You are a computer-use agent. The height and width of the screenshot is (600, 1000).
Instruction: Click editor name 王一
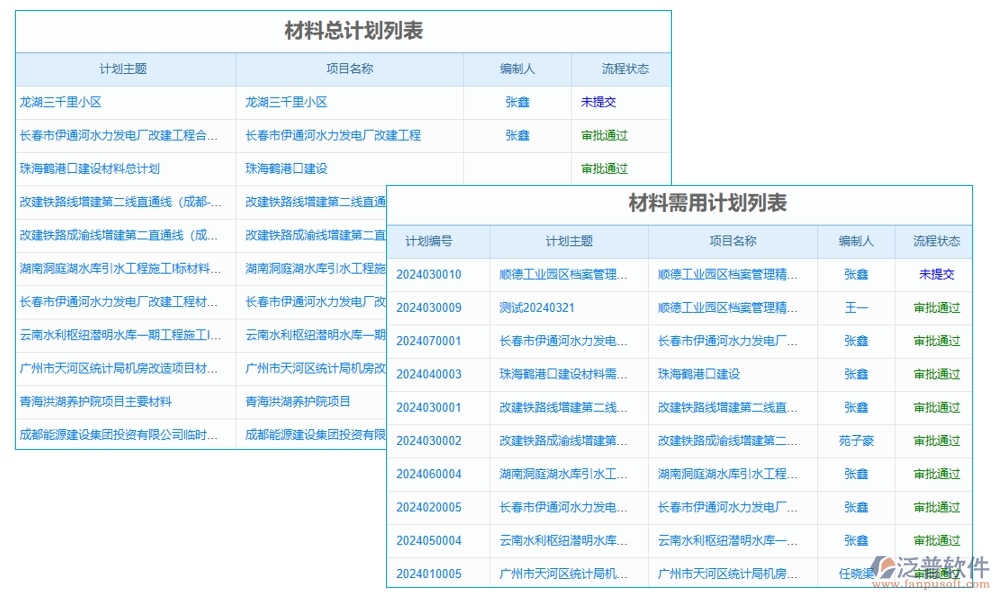[x=857, y=307]
